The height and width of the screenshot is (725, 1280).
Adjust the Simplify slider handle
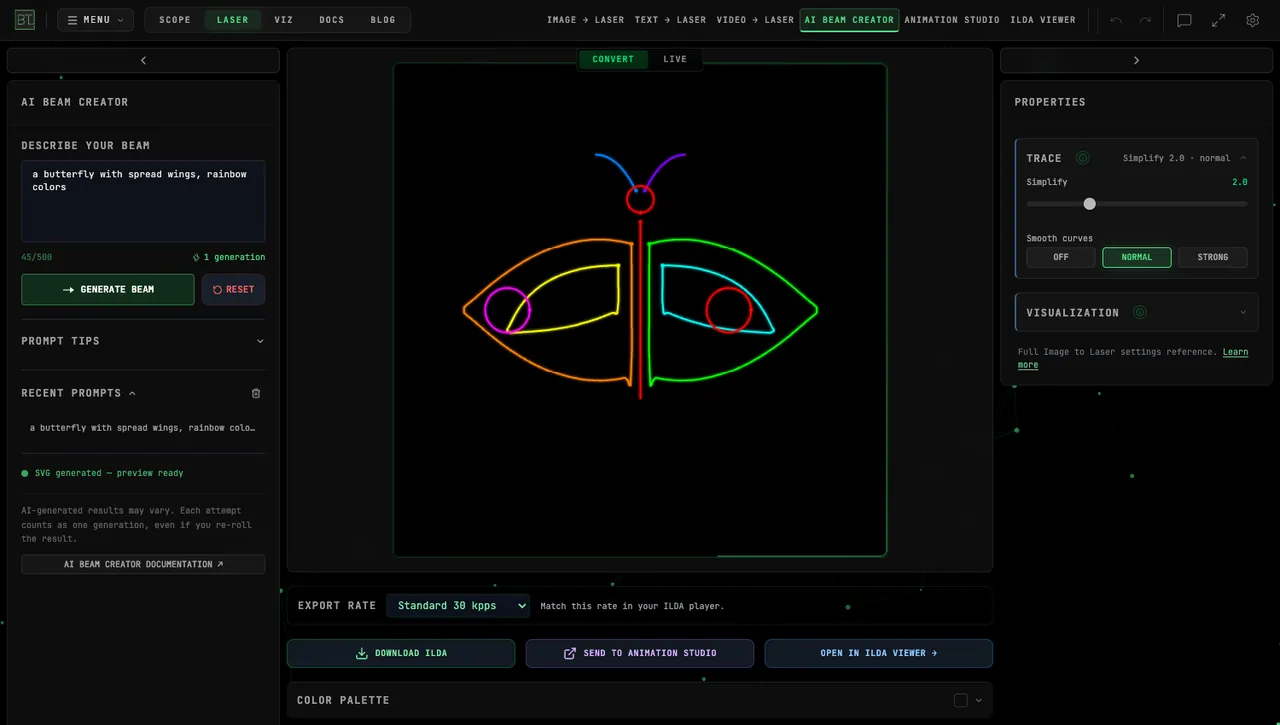1090,204
